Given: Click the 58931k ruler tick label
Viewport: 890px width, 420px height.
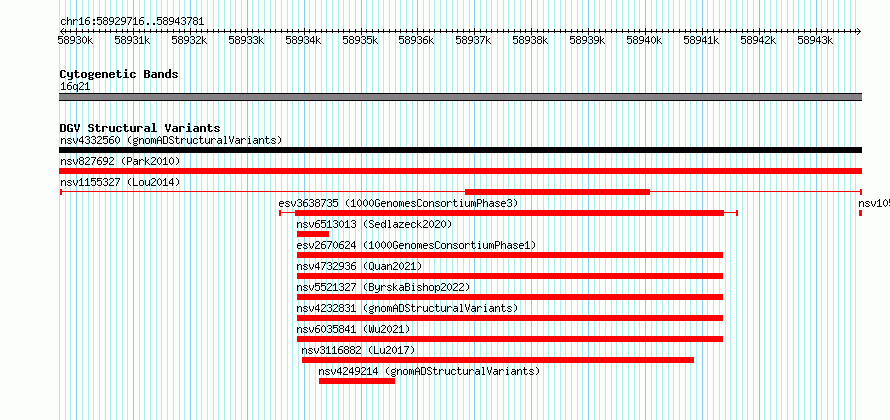Looking at the screenshot, I should (x=132, y=40).
